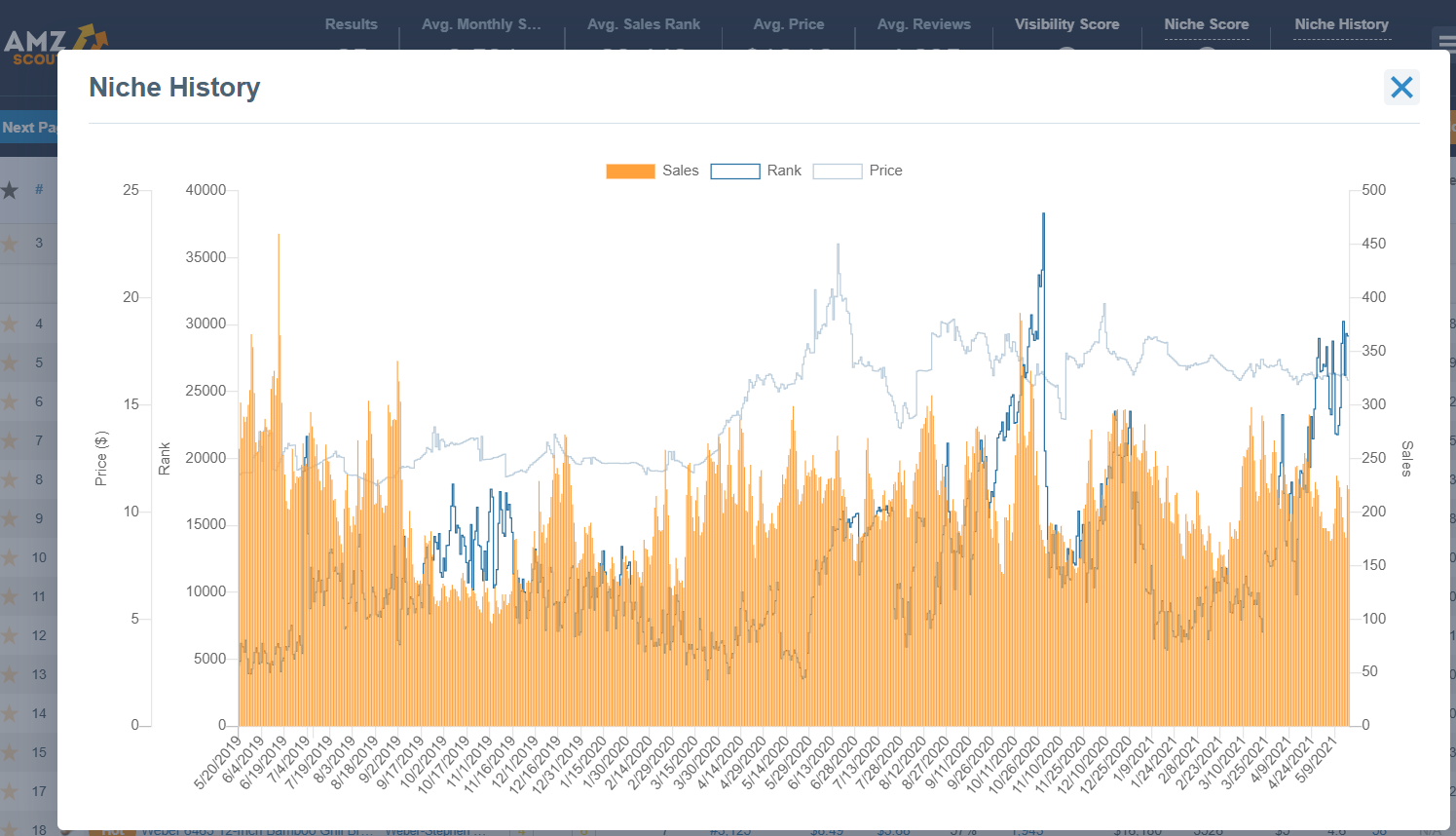
Task: Star the product in row 5
Action: [x=10, y=362]
